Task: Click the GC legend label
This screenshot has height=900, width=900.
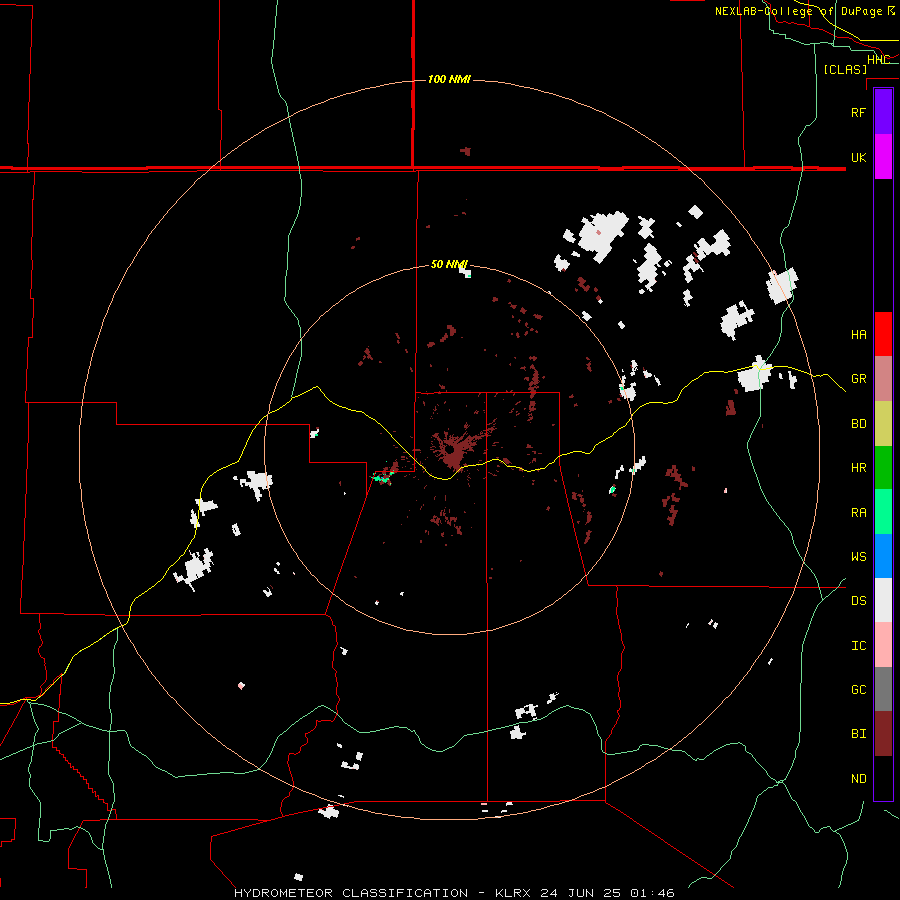Action: tap(858, 690)
